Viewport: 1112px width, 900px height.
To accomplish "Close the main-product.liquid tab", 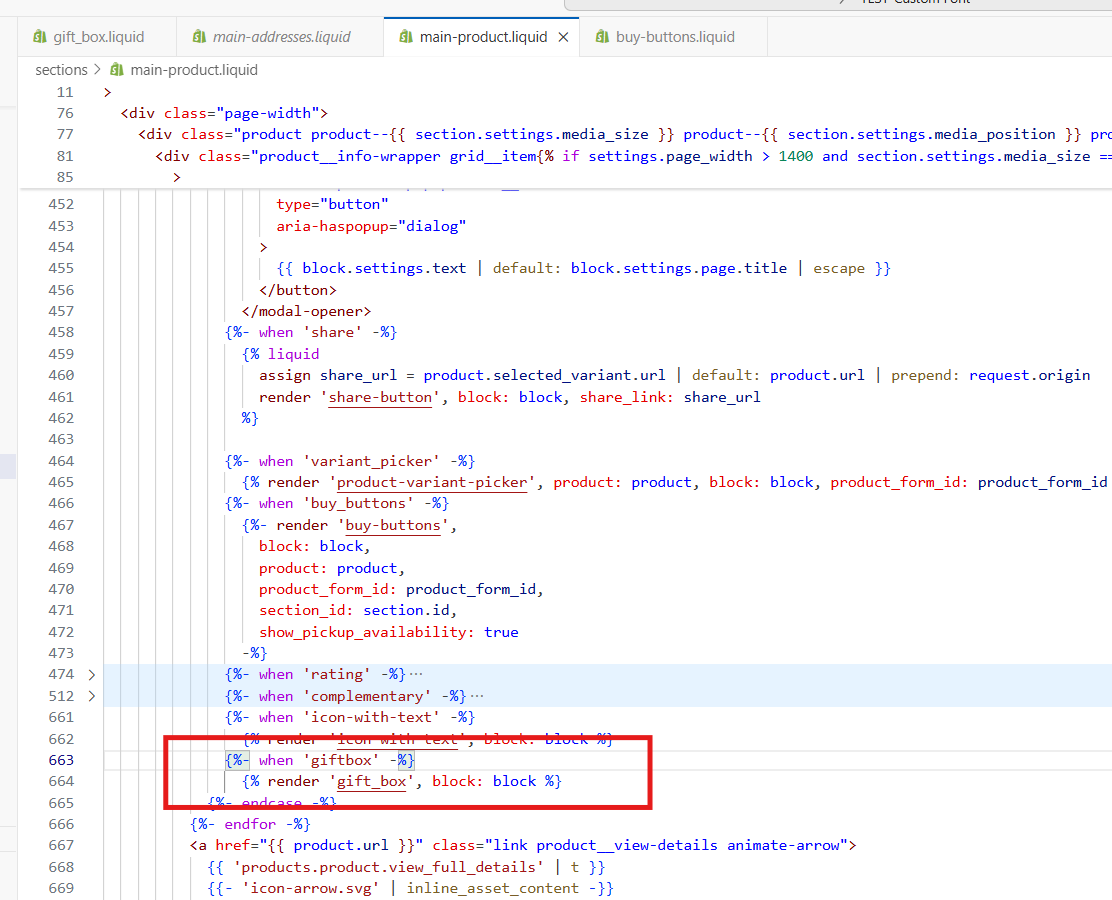I will coord(563,37).
